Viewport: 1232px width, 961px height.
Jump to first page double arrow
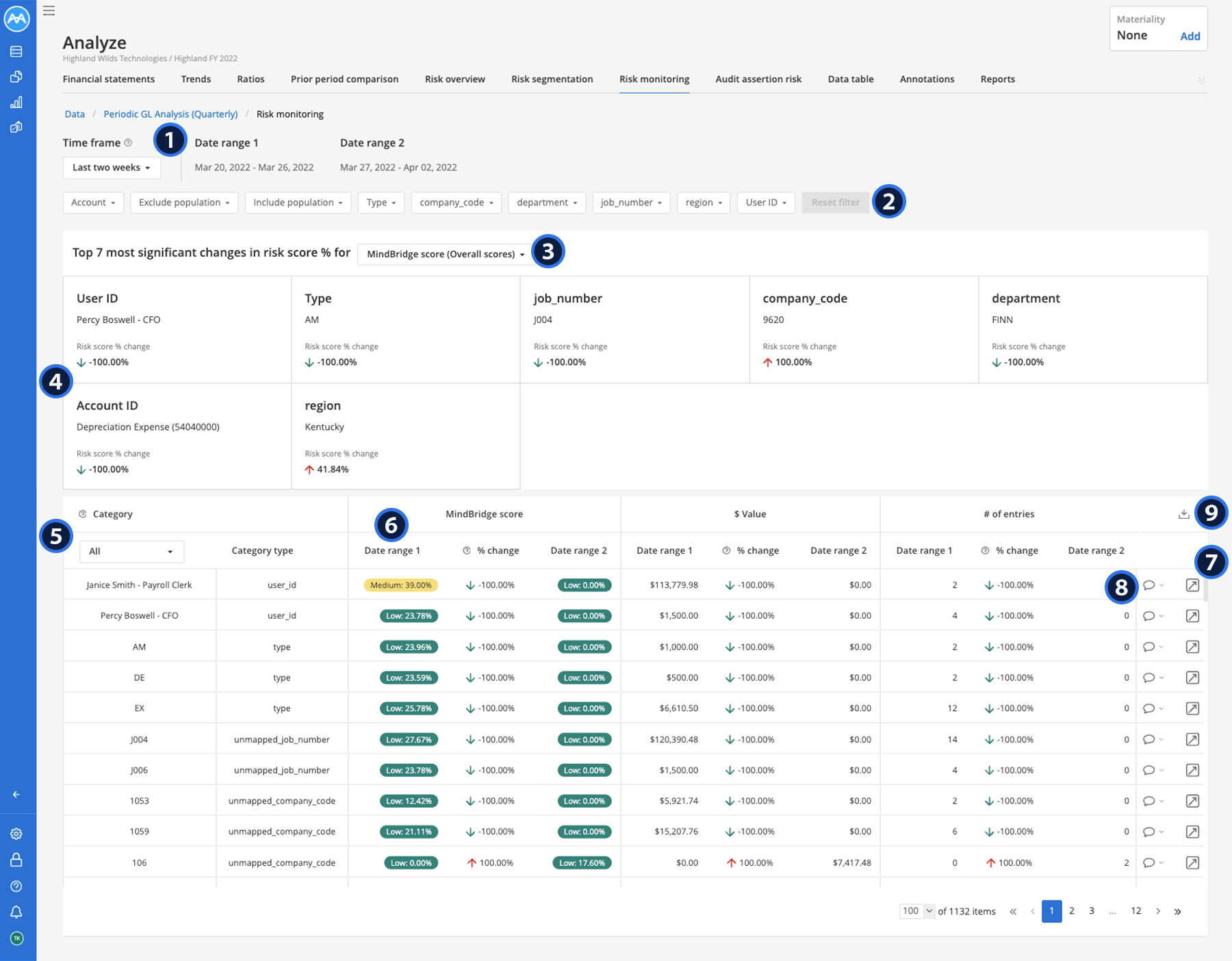coord(1013,911)
